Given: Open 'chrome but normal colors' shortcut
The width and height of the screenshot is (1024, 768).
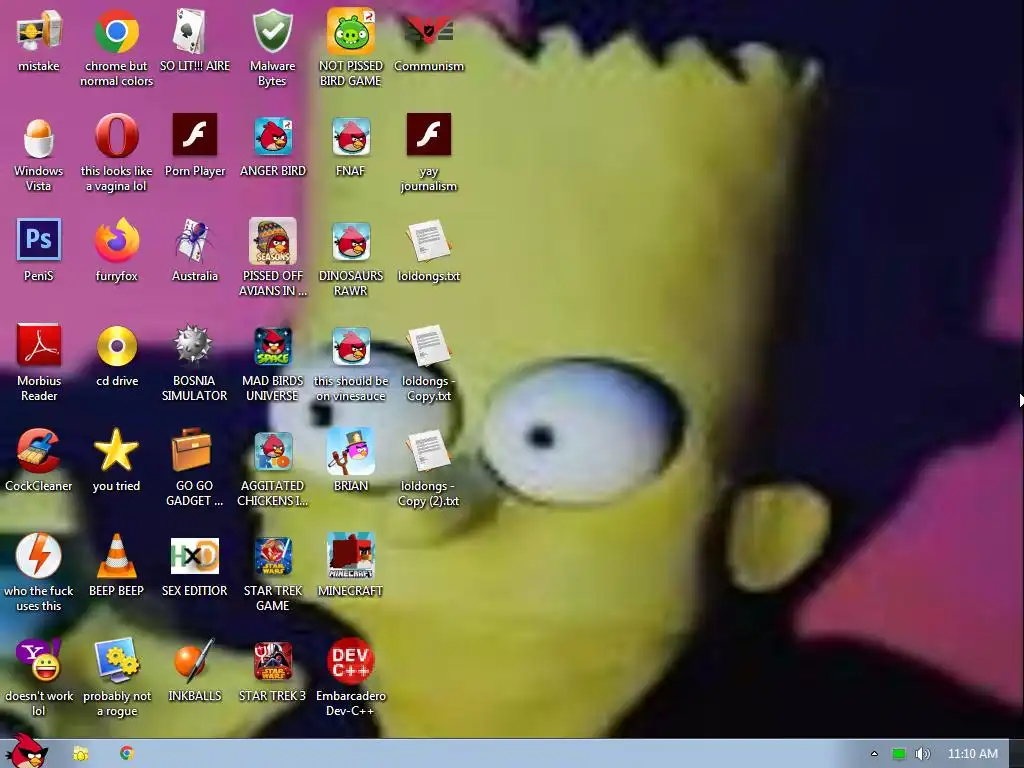Looking at the screenshot, I should 116,31.
